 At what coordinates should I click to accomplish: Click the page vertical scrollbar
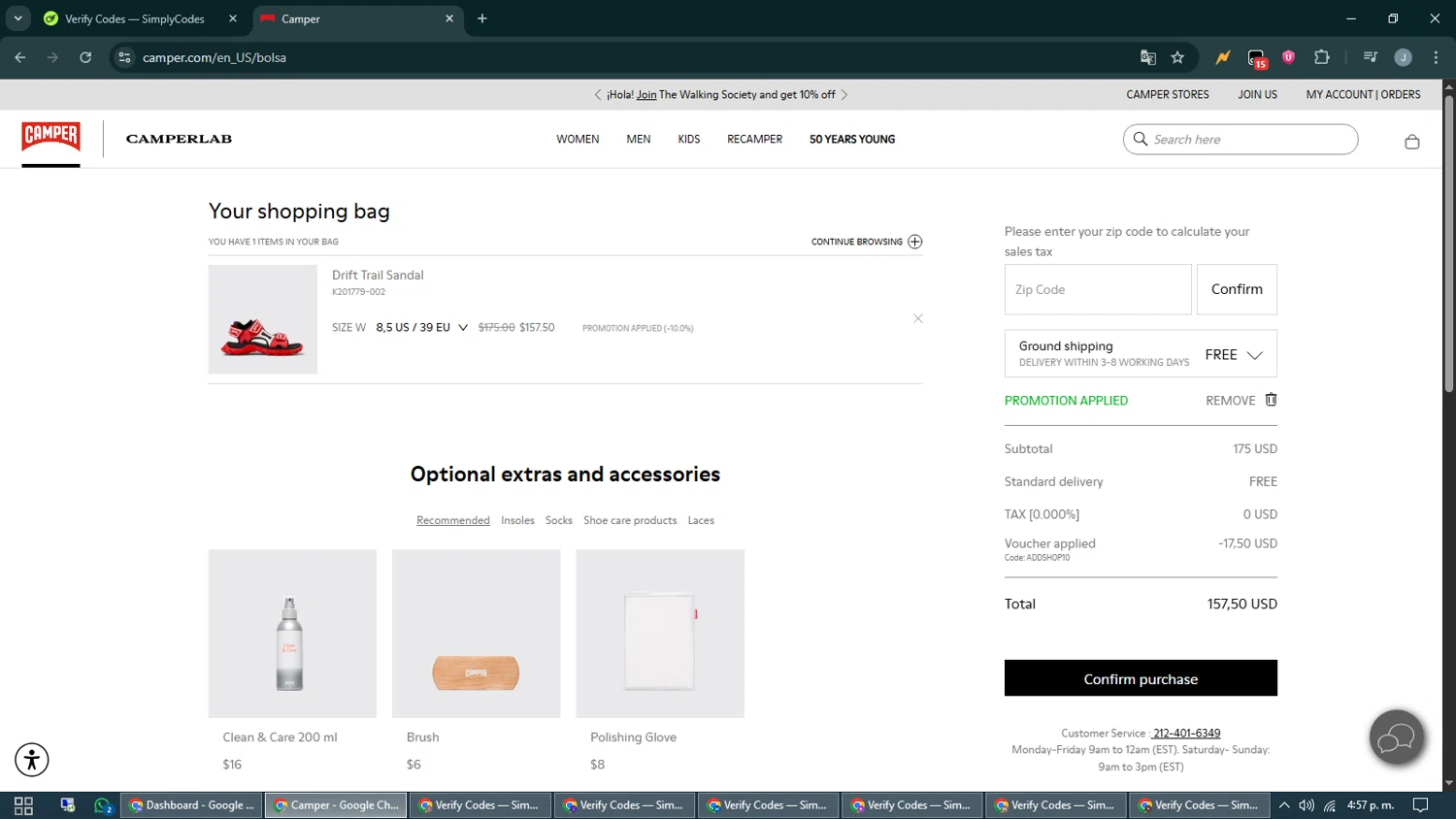coord(1448,243)
